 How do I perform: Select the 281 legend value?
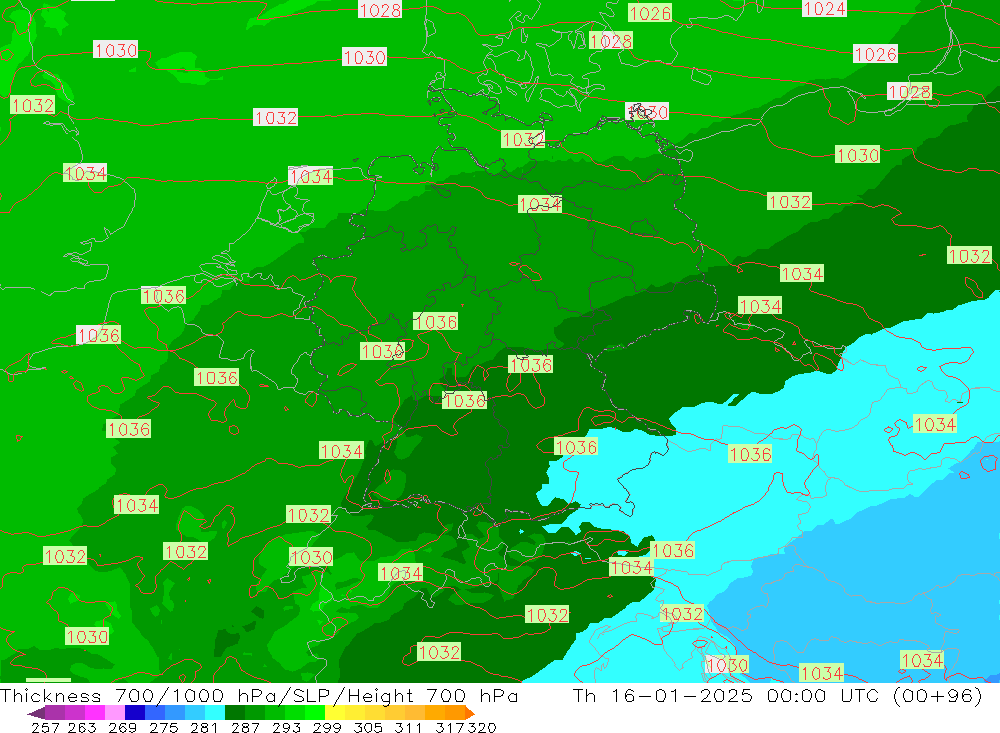[202, 727]
